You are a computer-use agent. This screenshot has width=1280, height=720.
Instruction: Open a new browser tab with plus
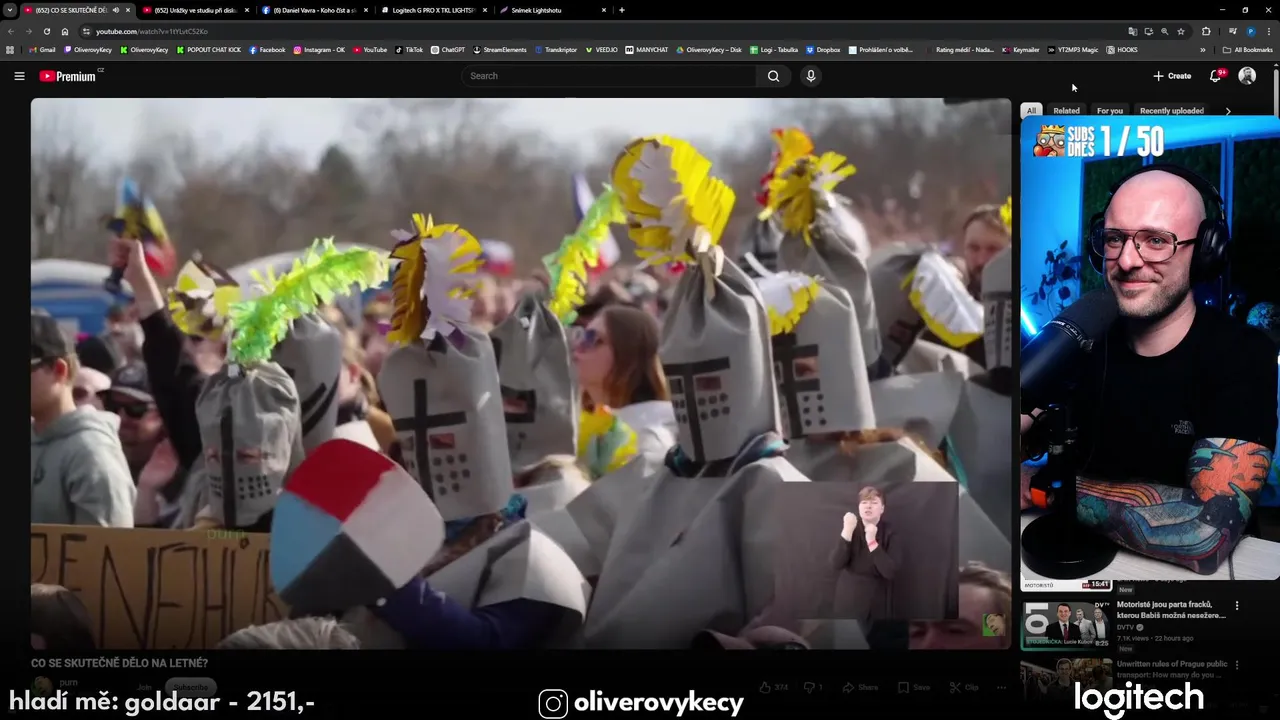[622, 10]
